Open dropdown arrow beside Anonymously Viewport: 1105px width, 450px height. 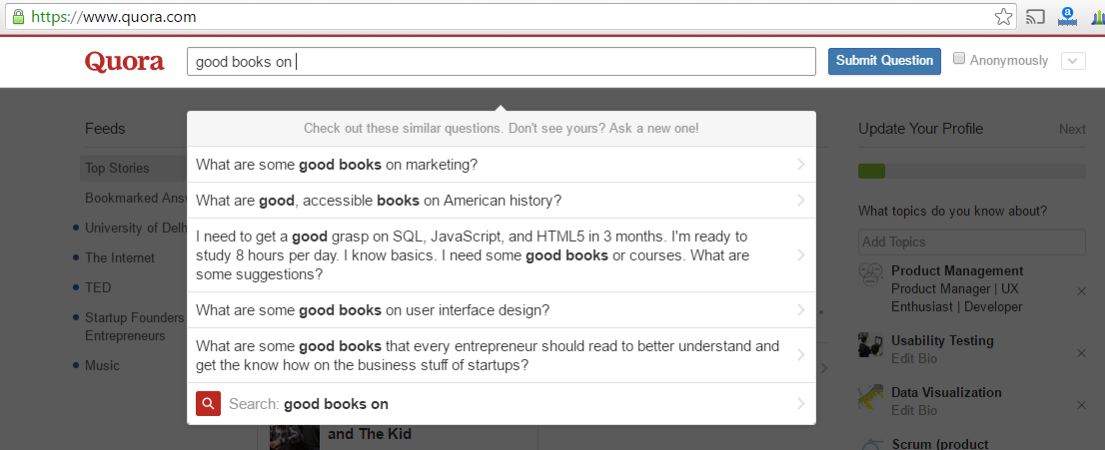click(x=1073, y=61)
